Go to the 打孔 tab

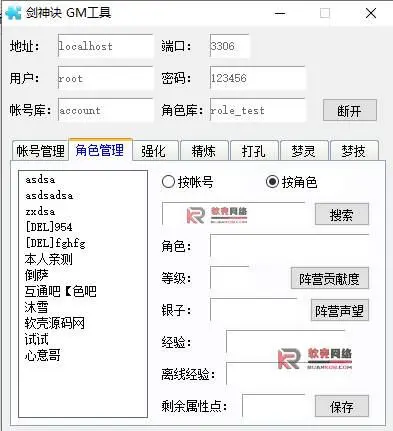(x=254, y=151)
